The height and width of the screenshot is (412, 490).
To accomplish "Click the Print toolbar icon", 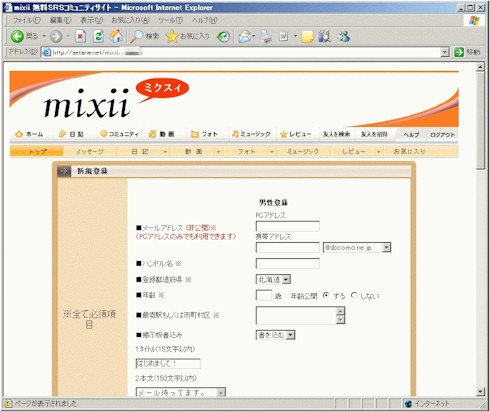I will click(266, 36).
